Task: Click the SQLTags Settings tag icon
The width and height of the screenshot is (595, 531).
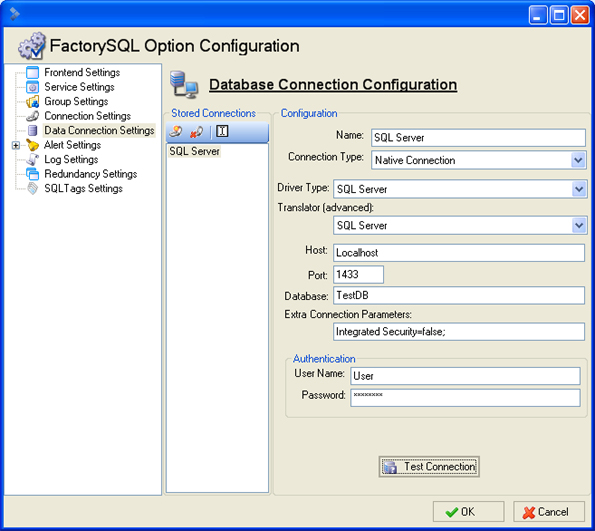Action: coord(33,188)
